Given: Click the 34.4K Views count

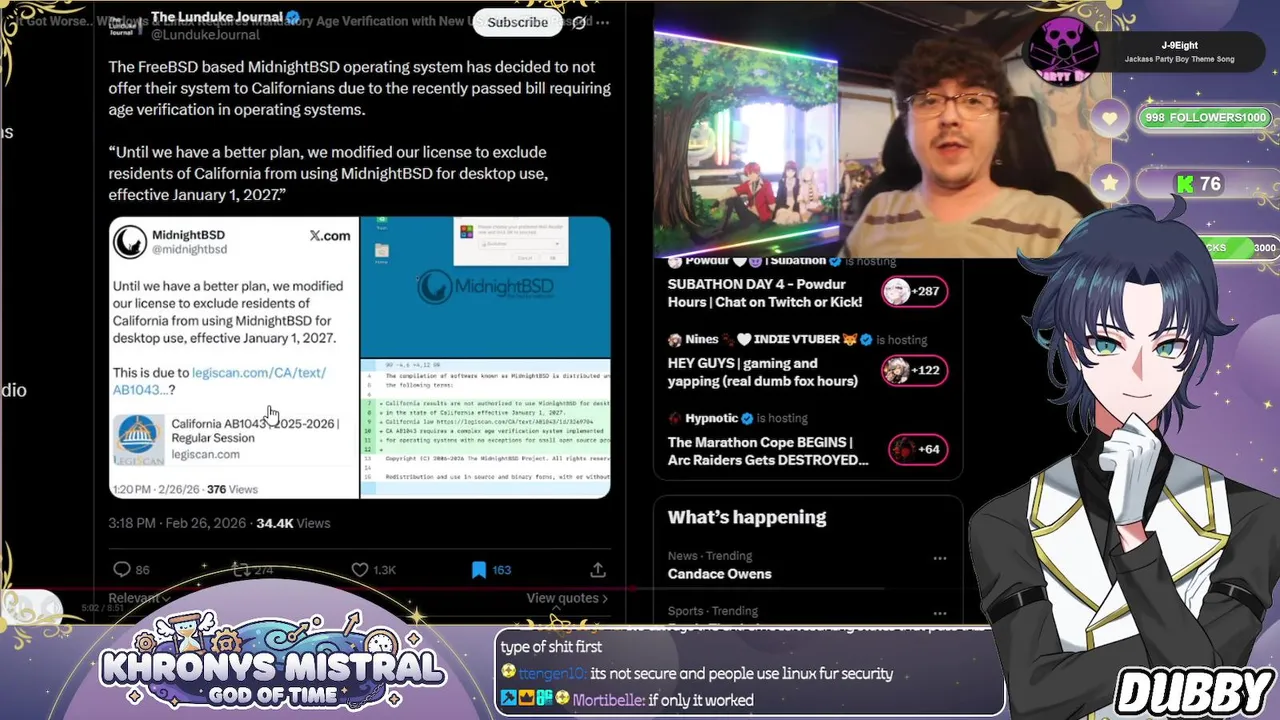Looking at the screenshot, I should 293,523.
